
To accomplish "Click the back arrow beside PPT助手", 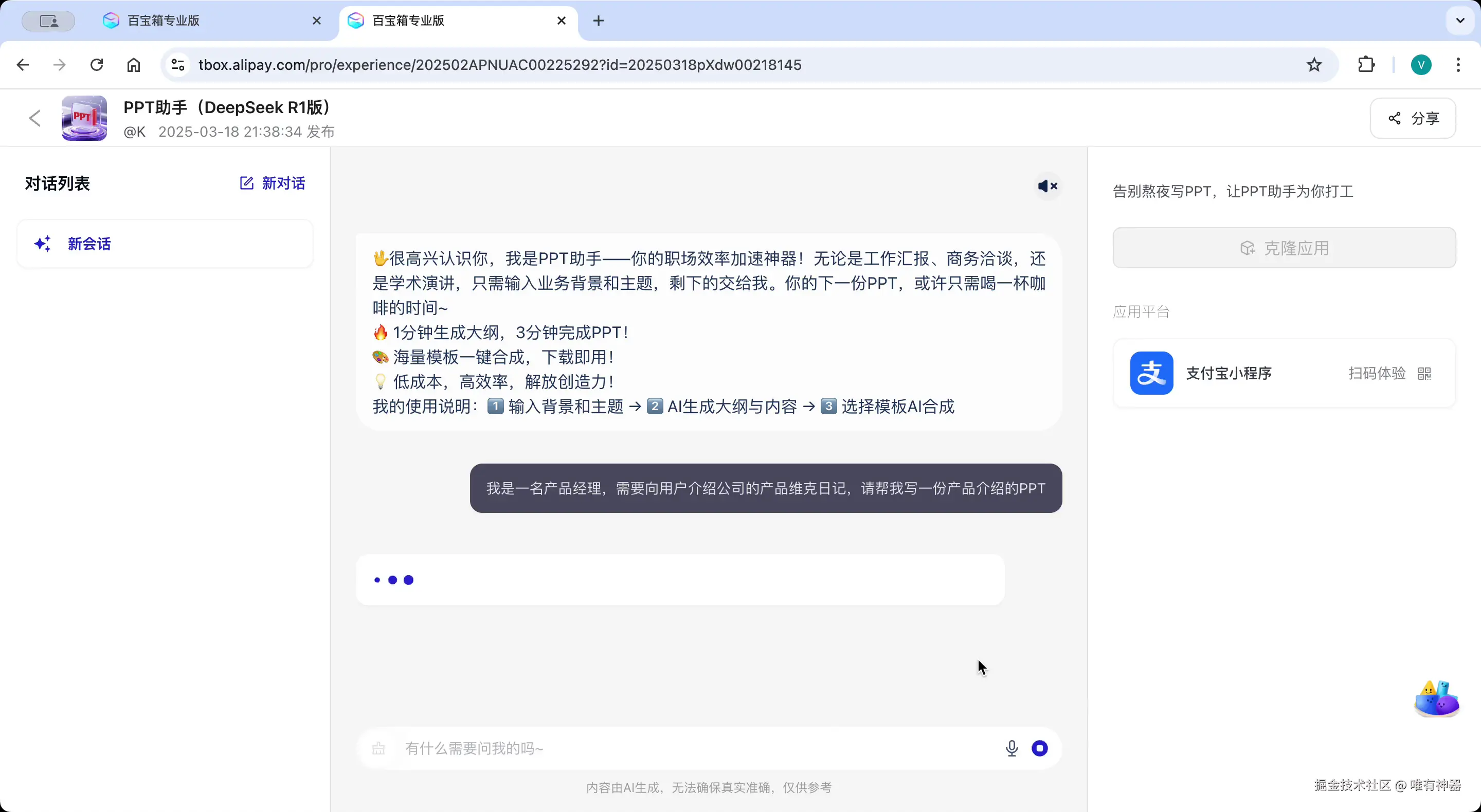I will point(35,118).
